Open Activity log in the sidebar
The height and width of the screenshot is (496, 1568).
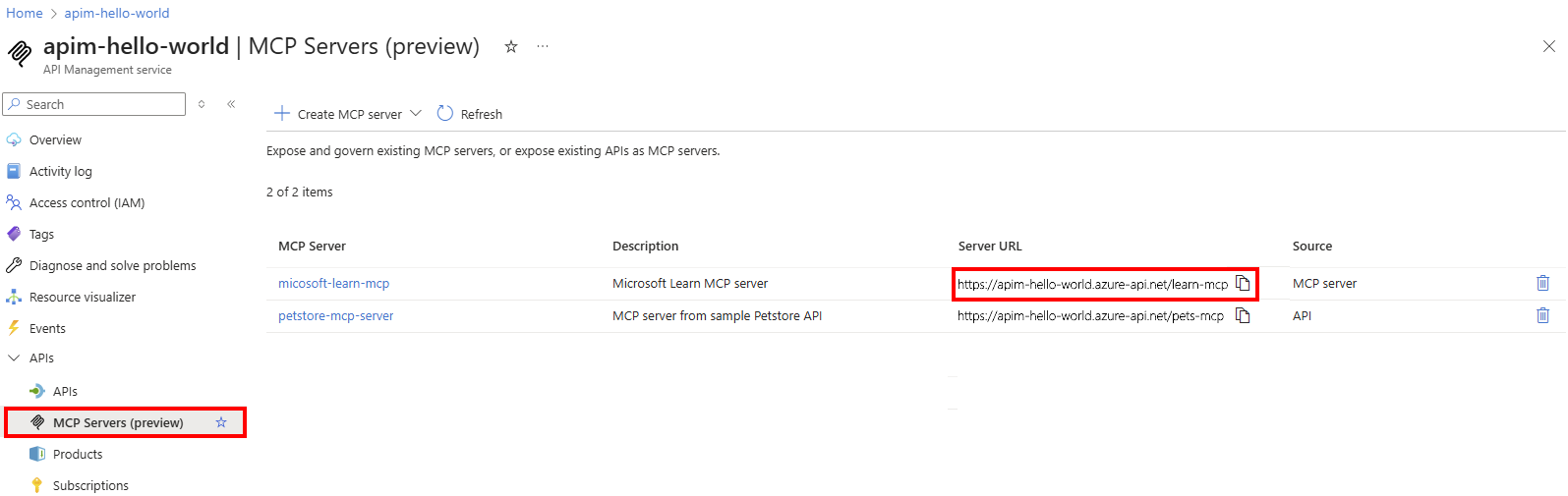pos(60,172)
